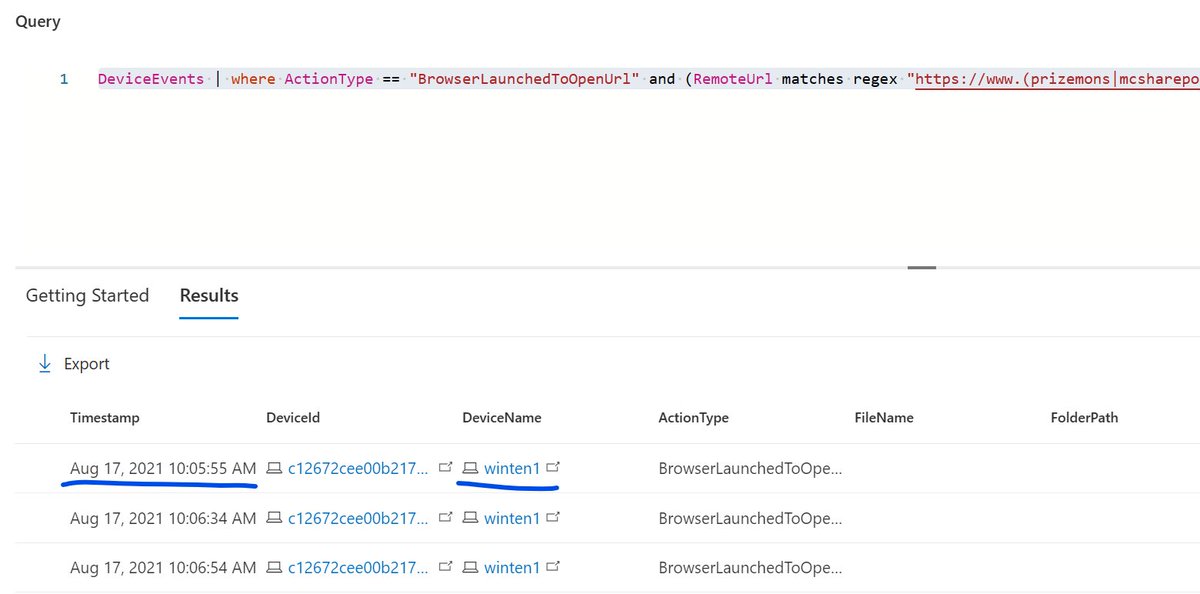Select the Aug 17, 2021 10:05:55 AM timestamp
This screenshot has width=1200, height=594.
163,468
